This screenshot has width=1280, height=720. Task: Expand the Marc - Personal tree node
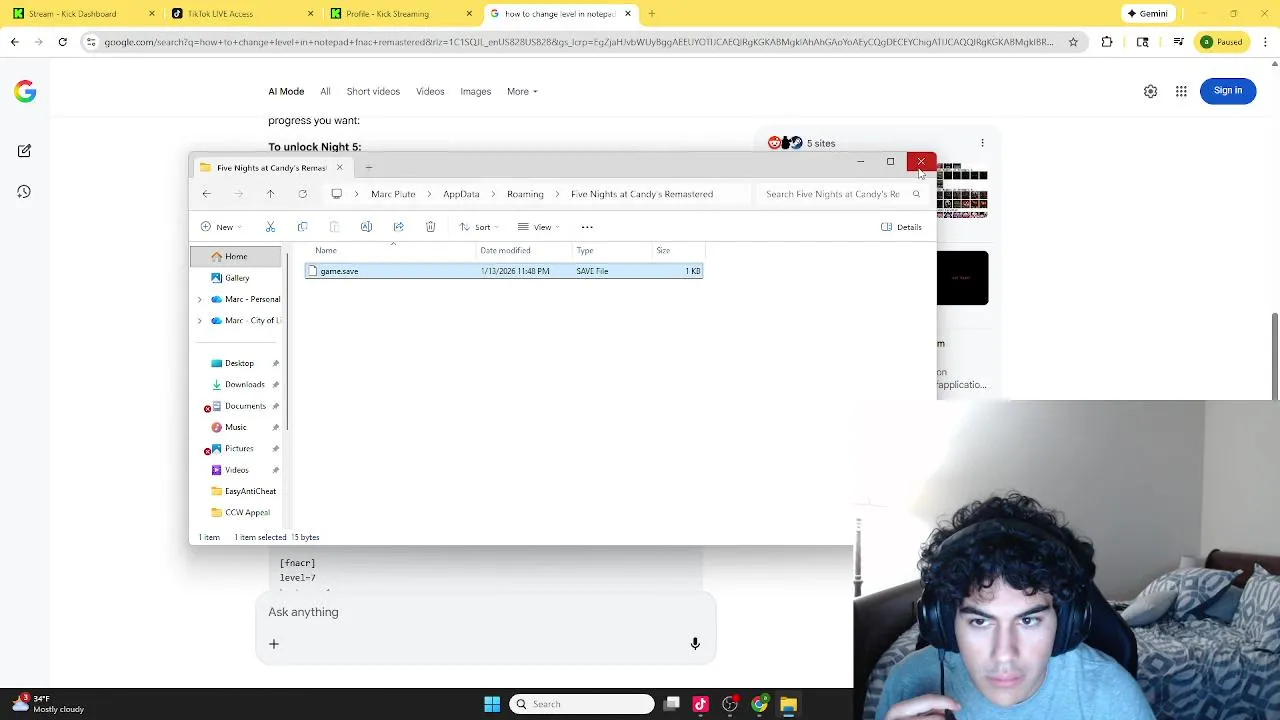click(x=199, y=299)
